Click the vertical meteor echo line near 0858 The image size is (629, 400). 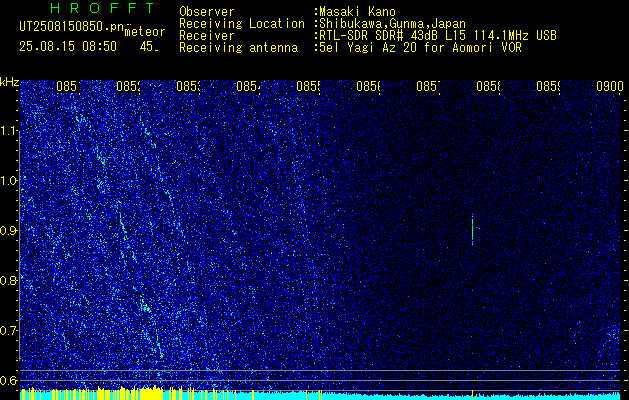tap(472, 229)
